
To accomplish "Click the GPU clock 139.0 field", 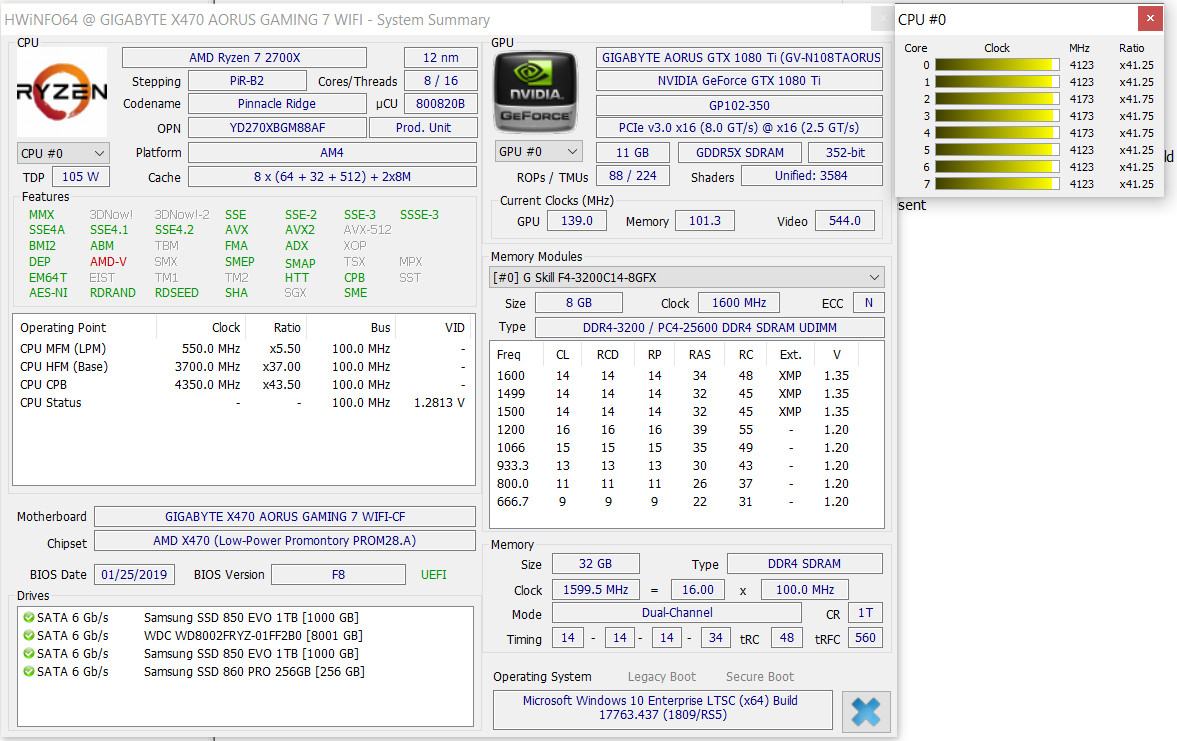I will coord(576,221).
